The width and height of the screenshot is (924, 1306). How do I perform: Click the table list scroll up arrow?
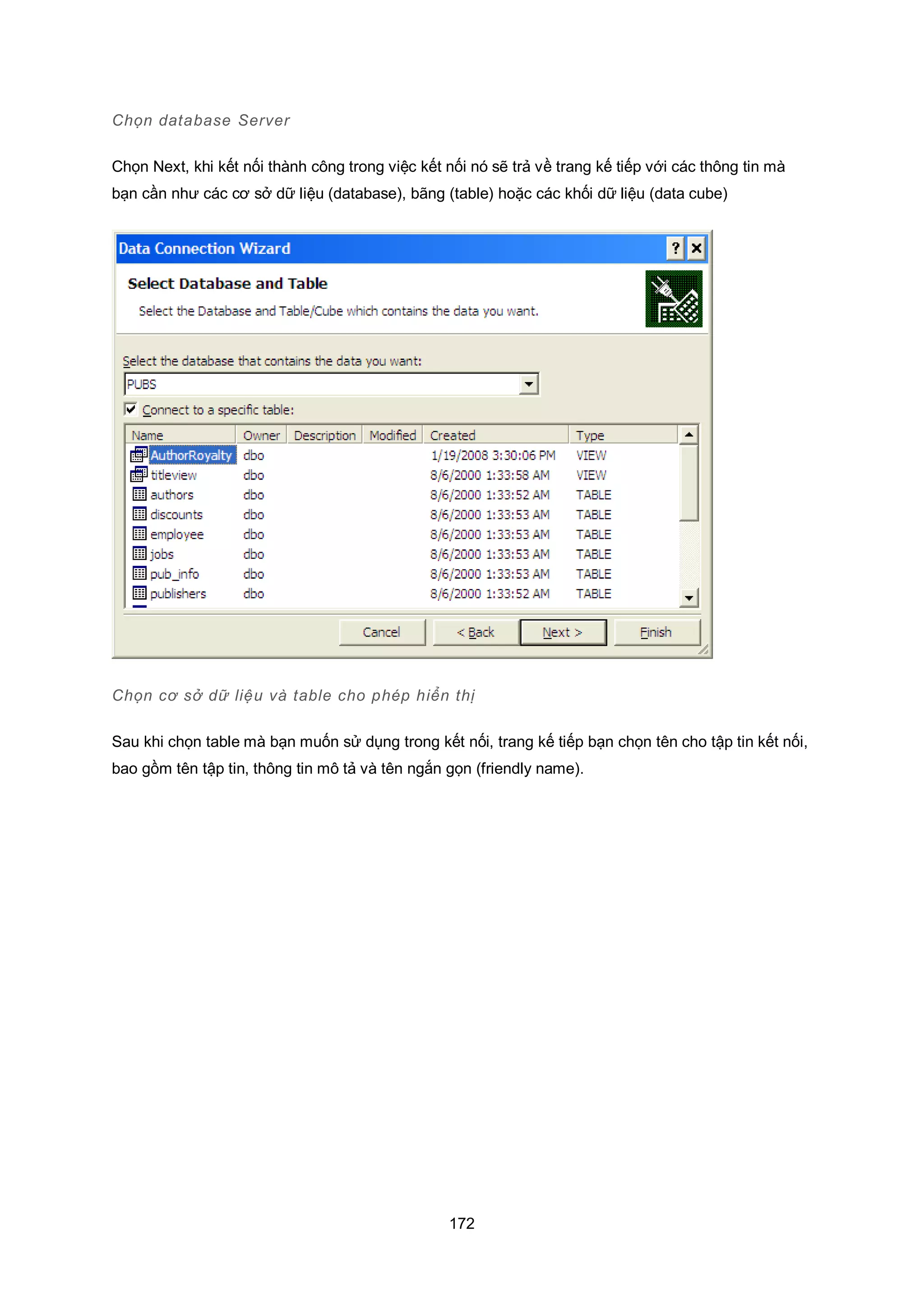689,435
